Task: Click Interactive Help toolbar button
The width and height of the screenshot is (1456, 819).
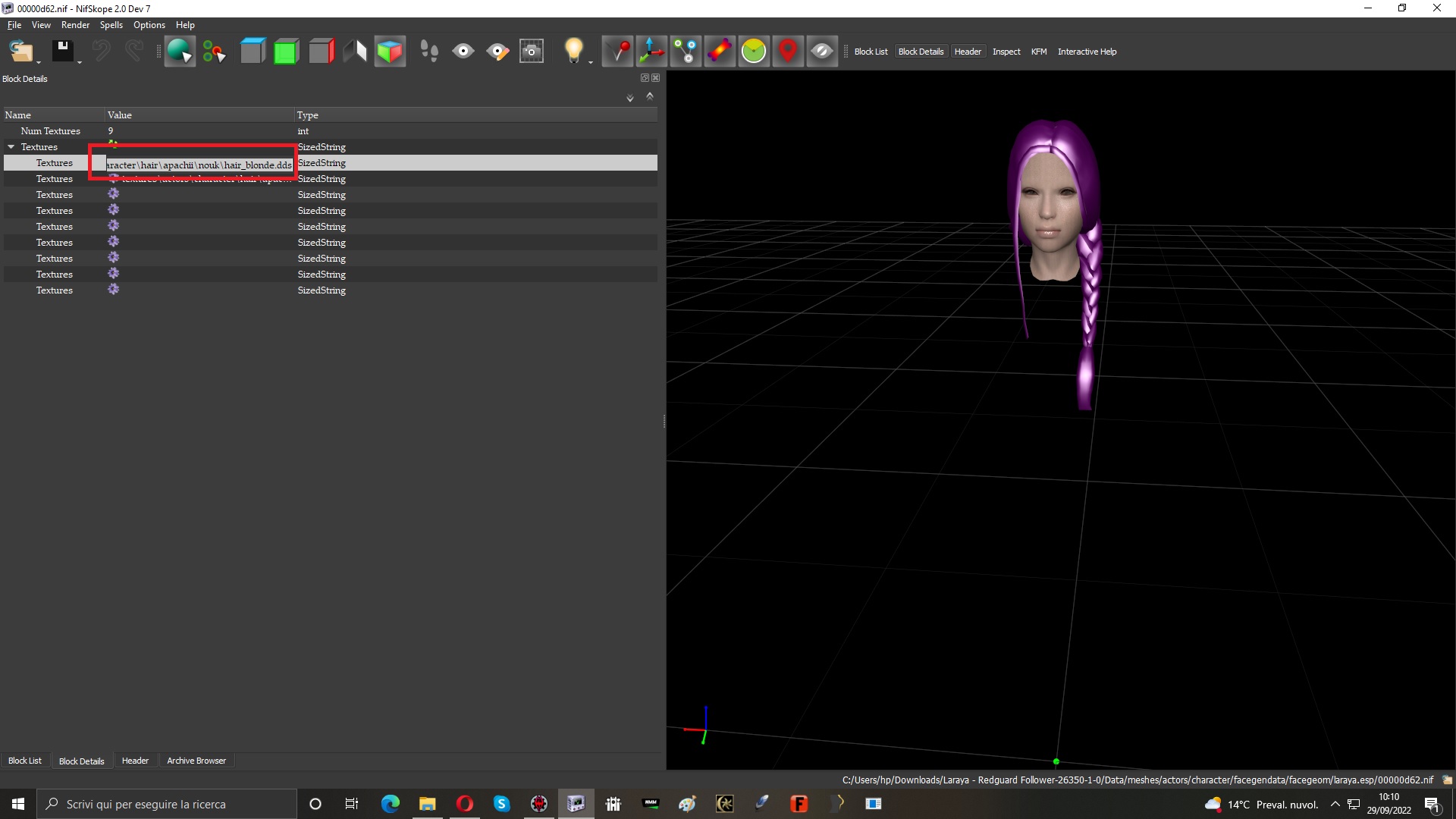Action: click(1087, 52)
